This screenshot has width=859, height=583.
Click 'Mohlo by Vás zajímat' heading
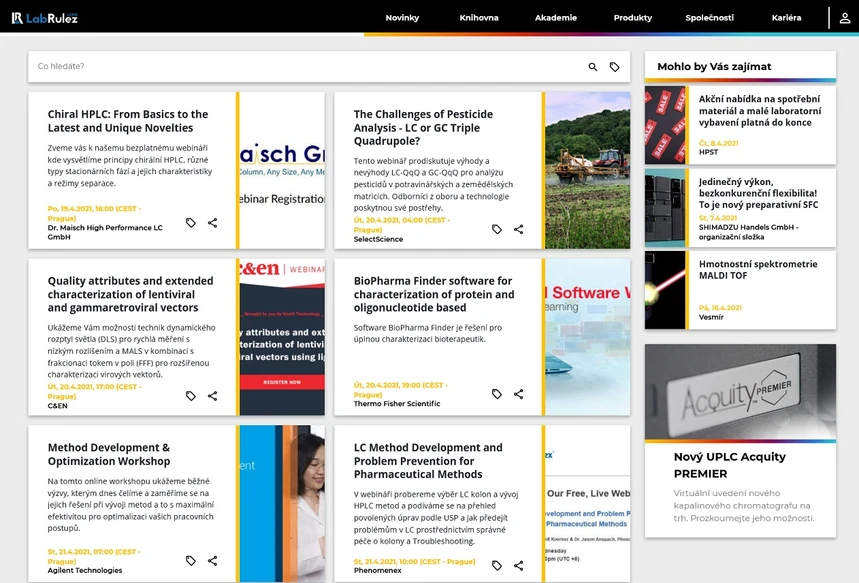point(714,66)
